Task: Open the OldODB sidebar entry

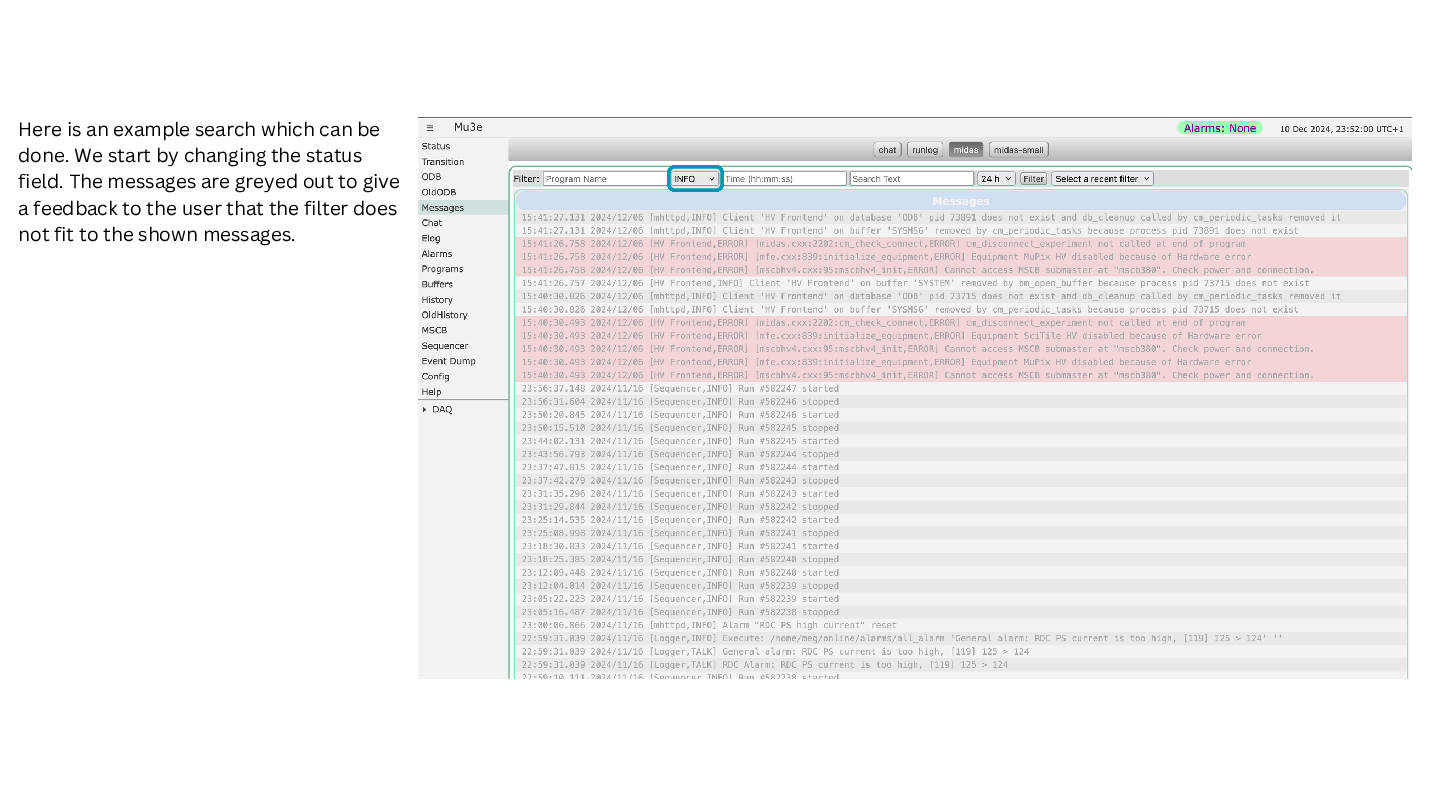Action: (x=438, y=192)
